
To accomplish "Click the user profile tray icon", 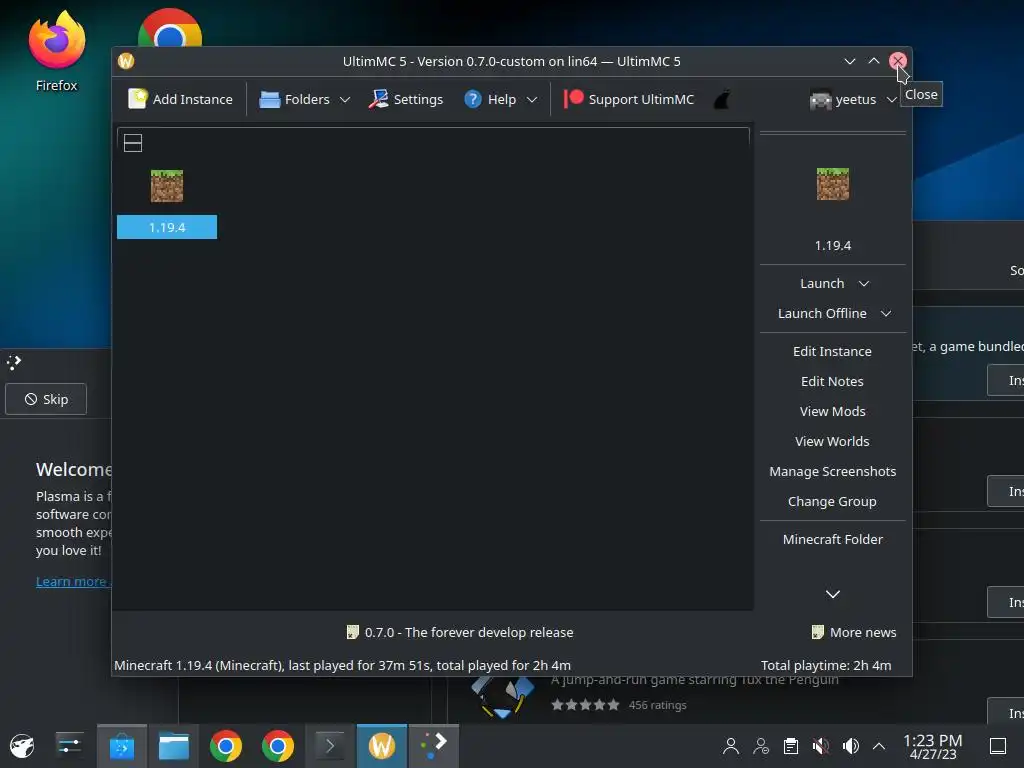I will 731,746.
